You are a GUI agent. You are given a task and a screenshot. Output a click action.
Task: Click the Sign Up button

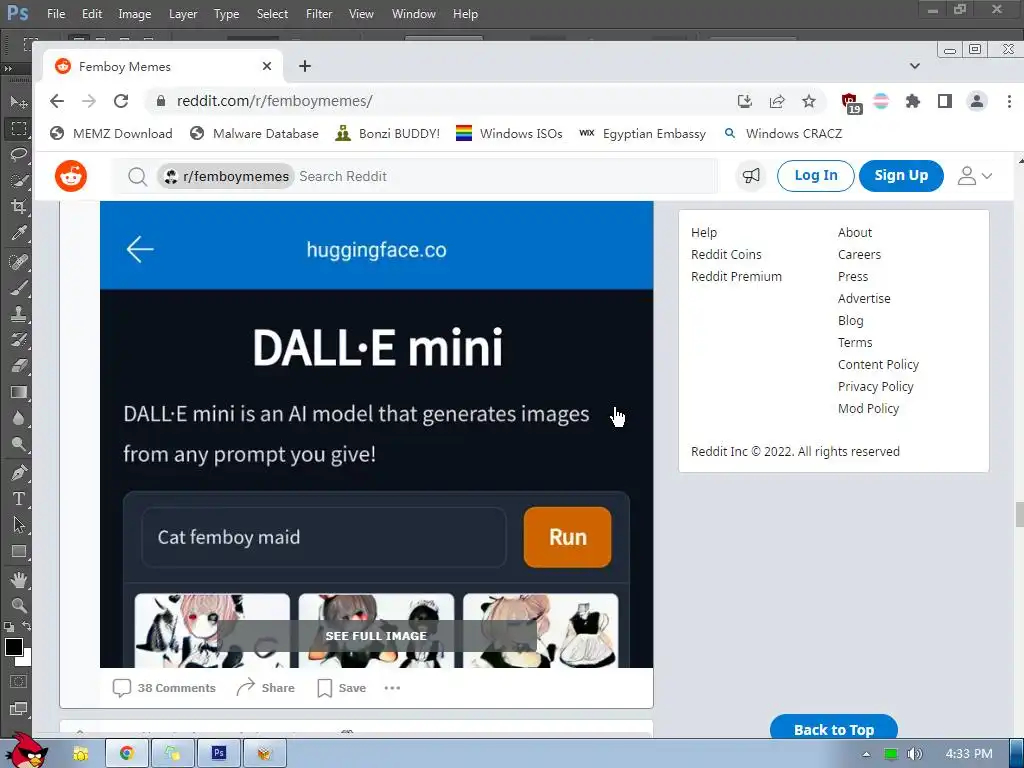(x=901, y=176)
